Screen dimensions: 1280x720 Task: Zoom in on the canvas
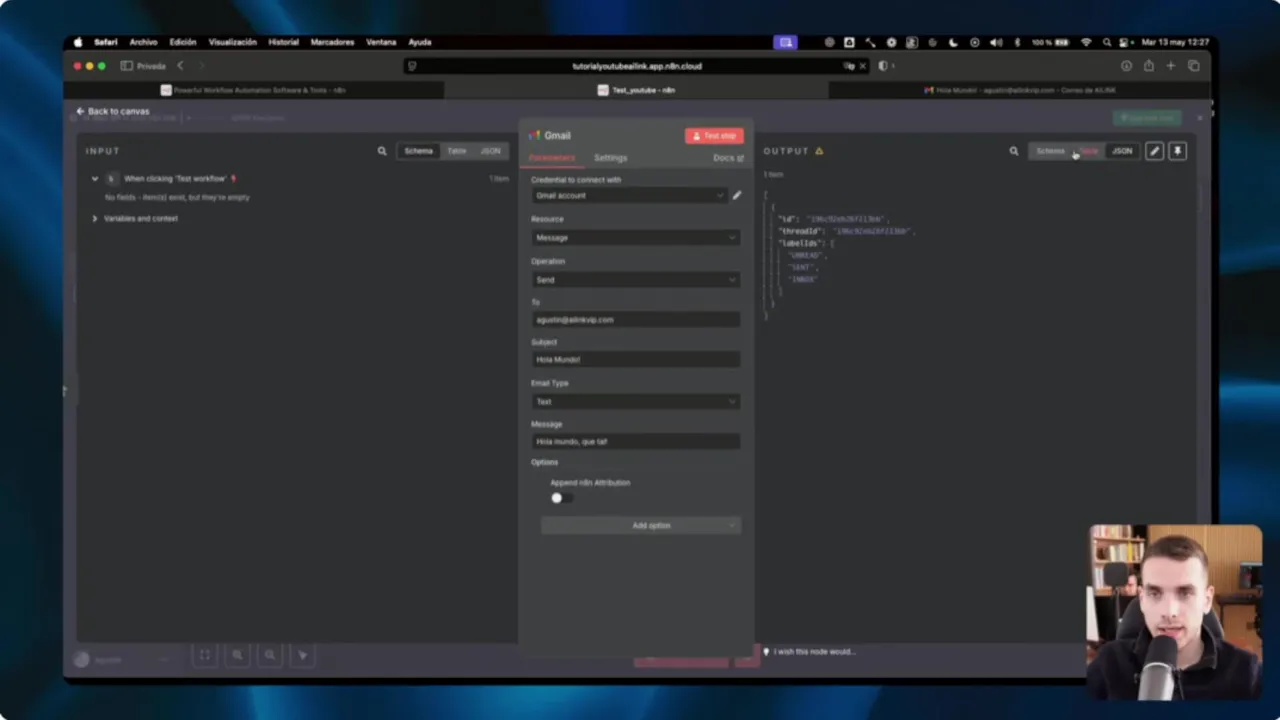(237, 655)
